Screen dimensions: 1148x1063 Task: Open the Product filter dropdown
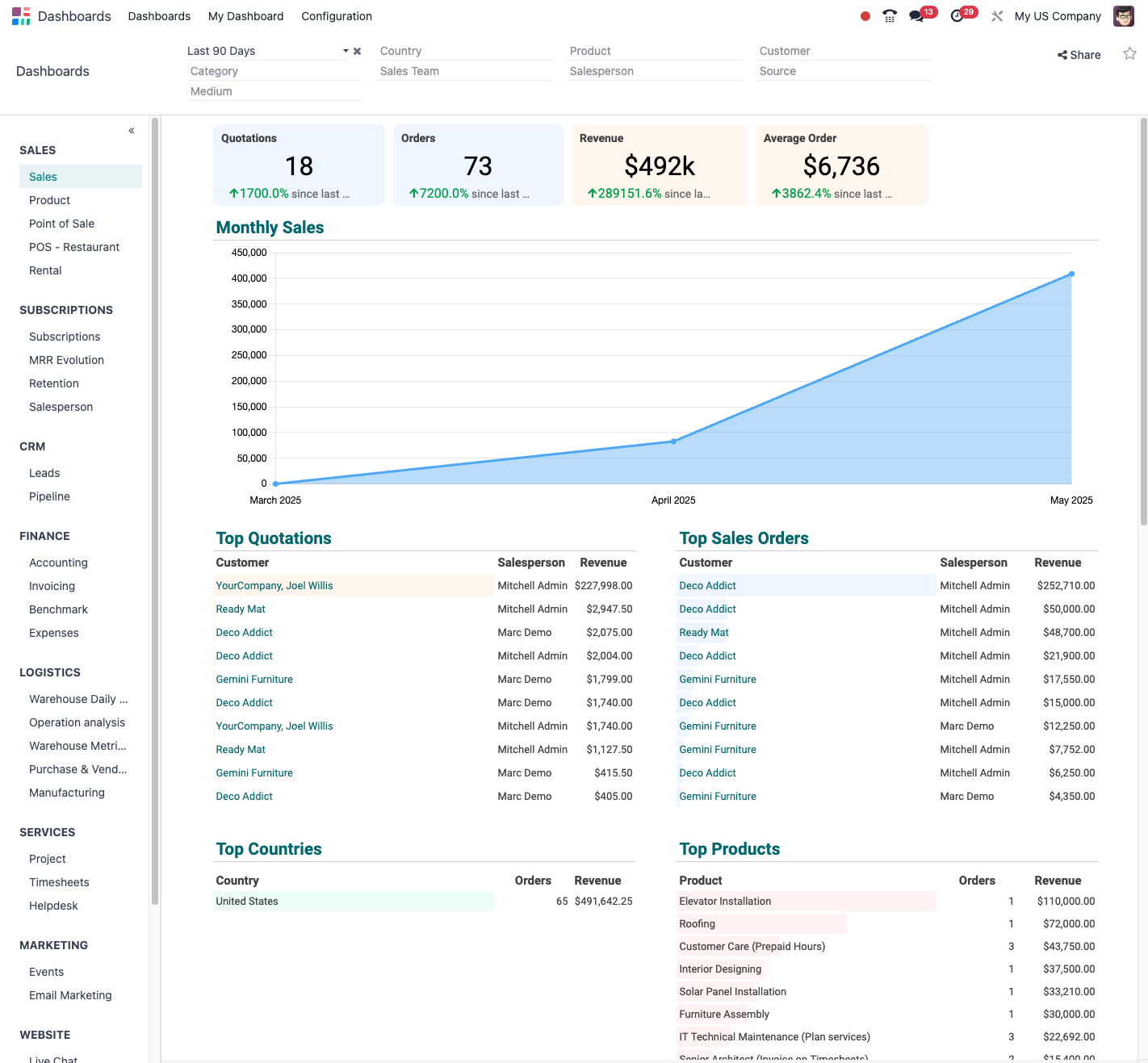(x=654, y=51)
